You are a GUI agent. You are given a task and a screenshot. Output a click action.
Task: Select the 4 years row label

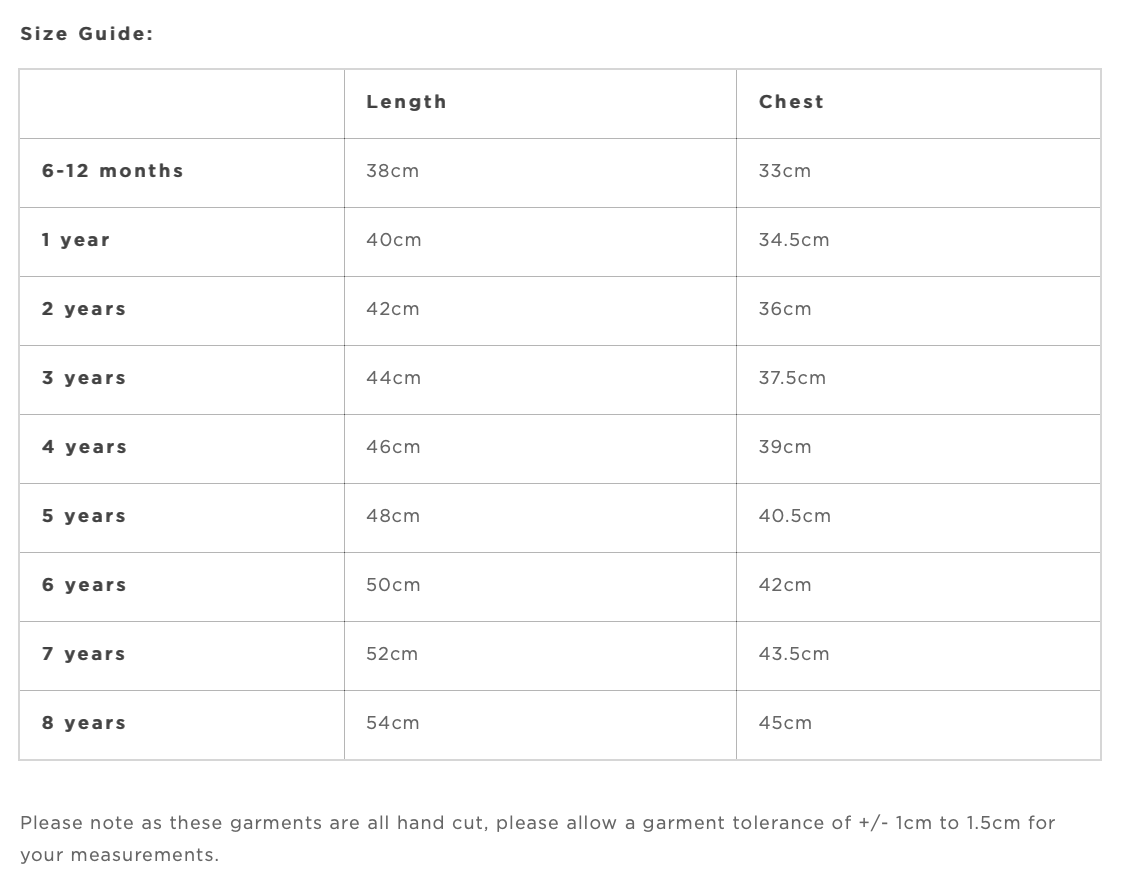[84, 447]
